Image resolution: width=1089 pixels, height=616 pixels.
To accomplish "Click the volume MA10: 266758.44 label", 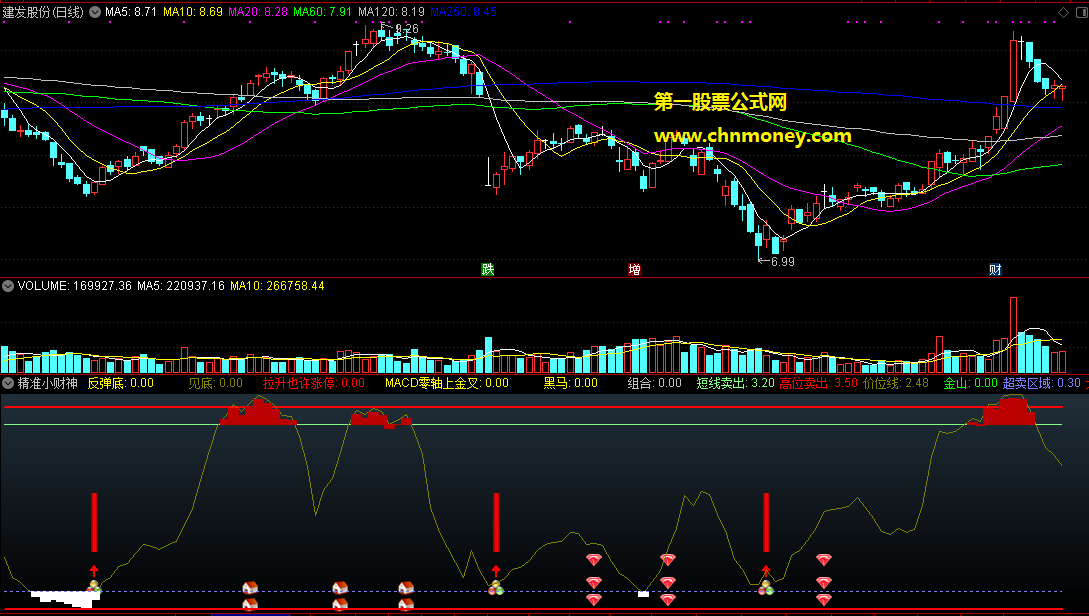I will (277, 285).
